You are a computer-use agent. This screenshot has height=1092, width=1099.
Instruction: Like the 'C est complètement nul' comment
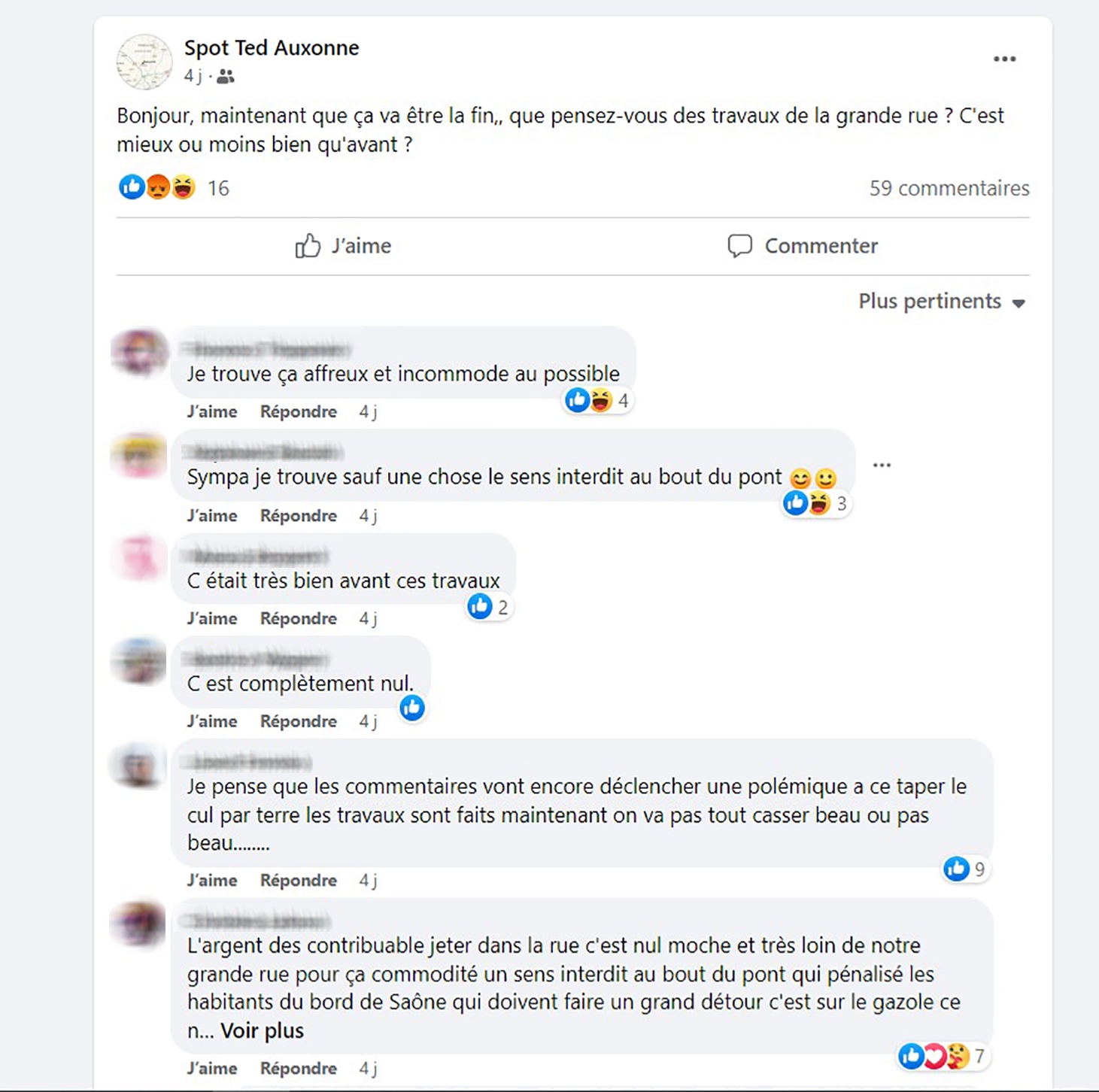[x=212, y=721]
